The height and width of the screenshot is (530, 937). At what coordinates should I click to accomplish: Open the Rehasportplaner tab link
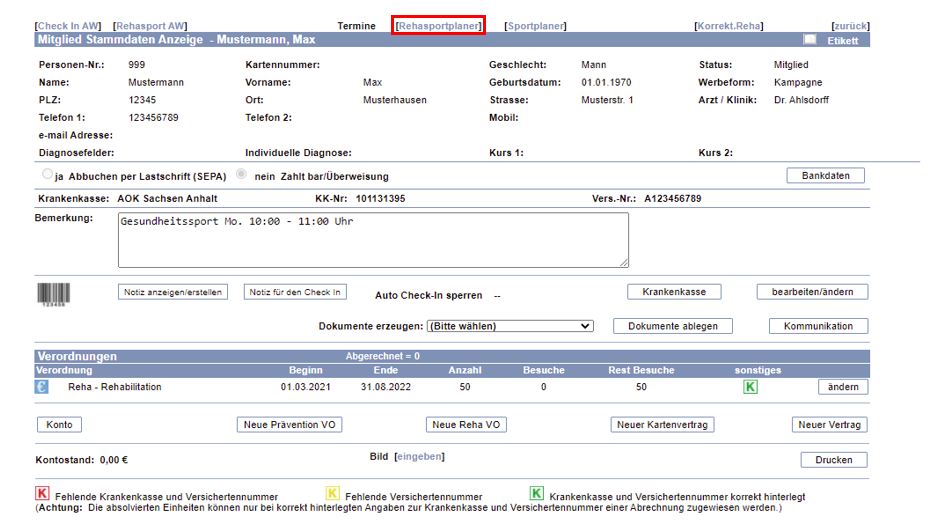coord(439,26)
